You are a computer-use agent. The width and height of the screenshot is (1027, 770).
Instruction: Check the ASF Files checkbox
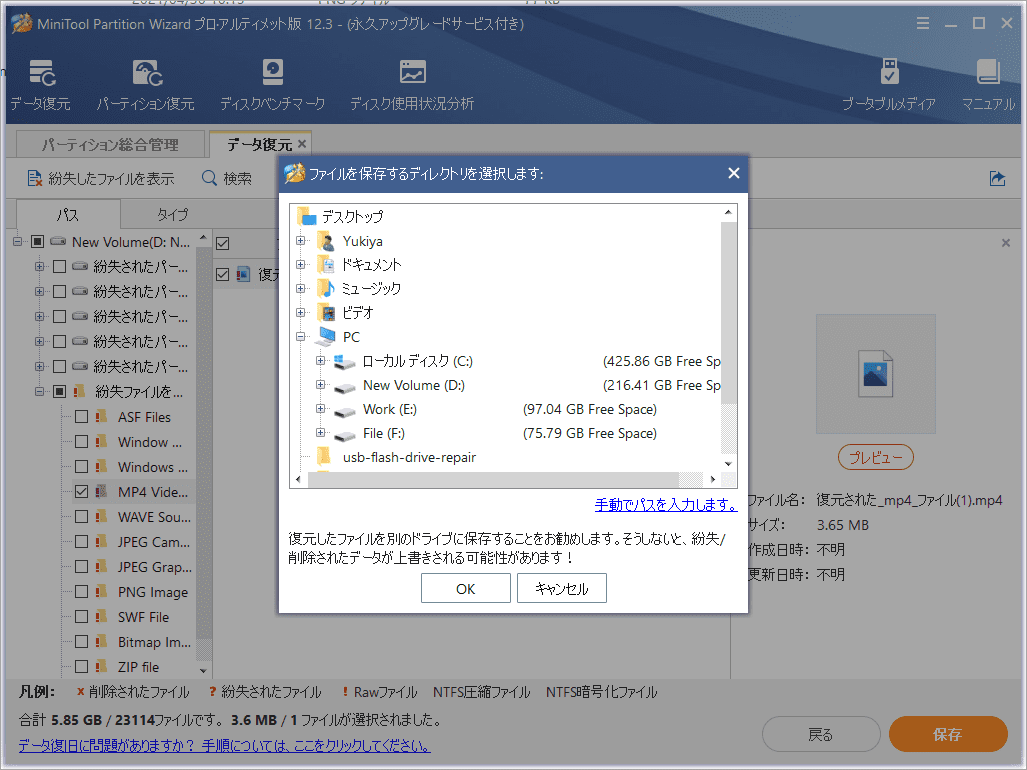click(x=83, y=416)
